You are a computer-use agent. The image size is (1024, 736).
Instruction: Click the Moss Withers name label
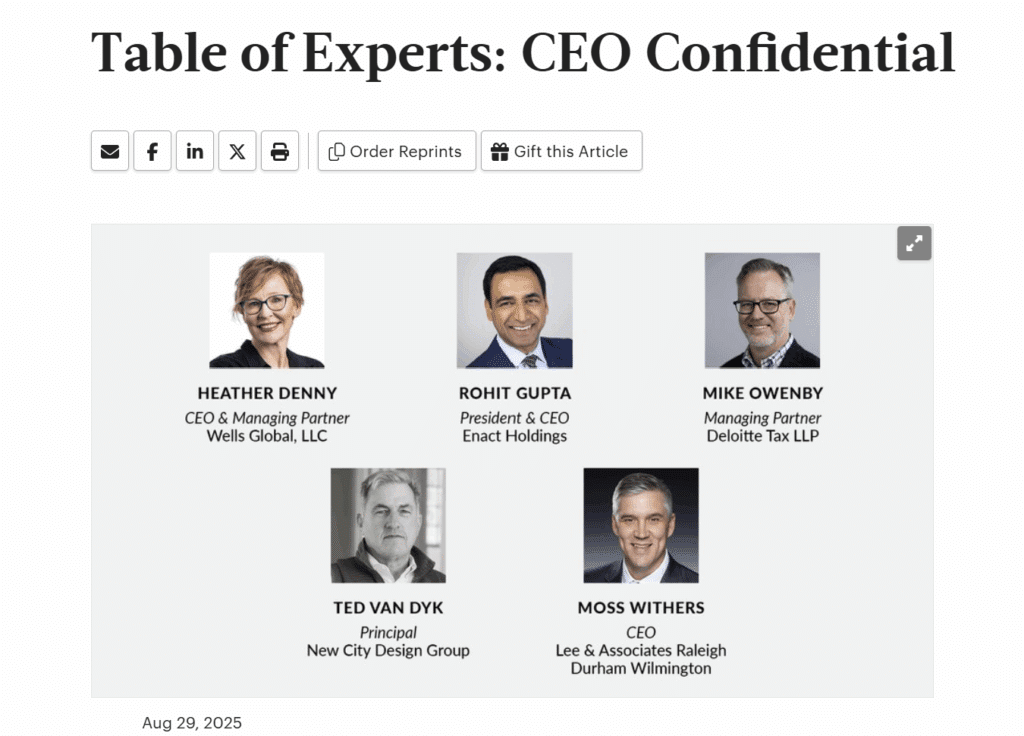(x=641, y=608)
